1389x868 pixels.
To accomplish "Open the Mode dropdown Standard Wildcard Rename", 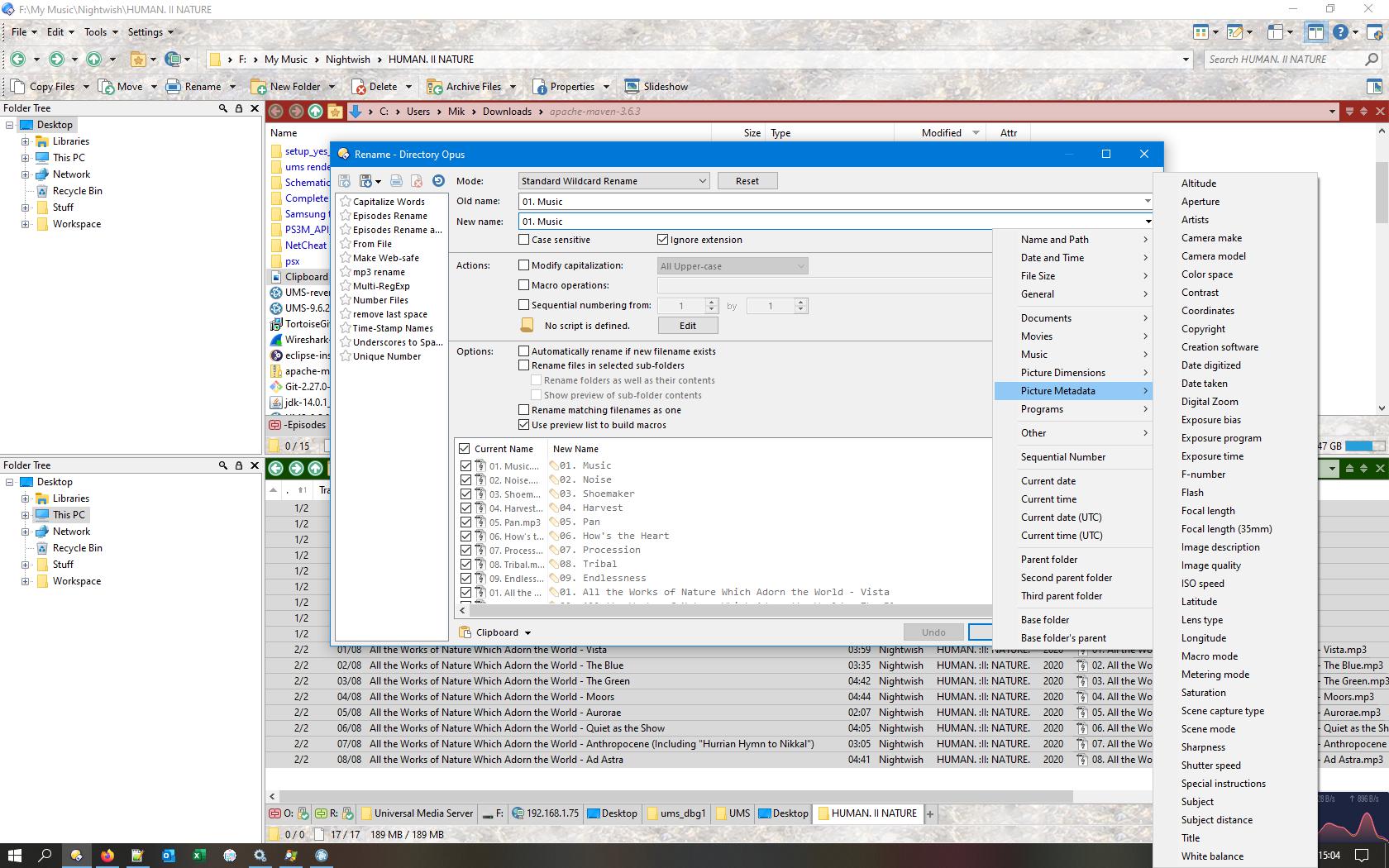I will pyautogui.click(x=613, y=181).
